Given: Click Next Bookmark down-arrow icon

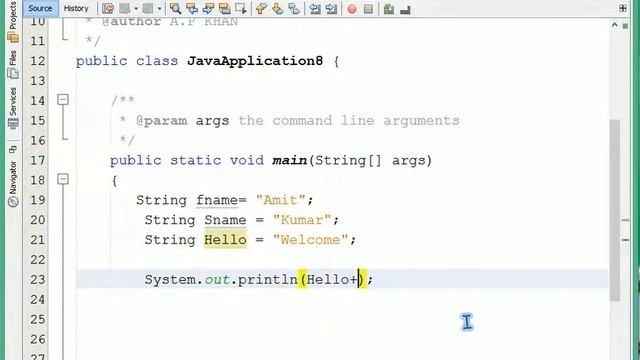Looking at the screenshot, I should (278, 9).
